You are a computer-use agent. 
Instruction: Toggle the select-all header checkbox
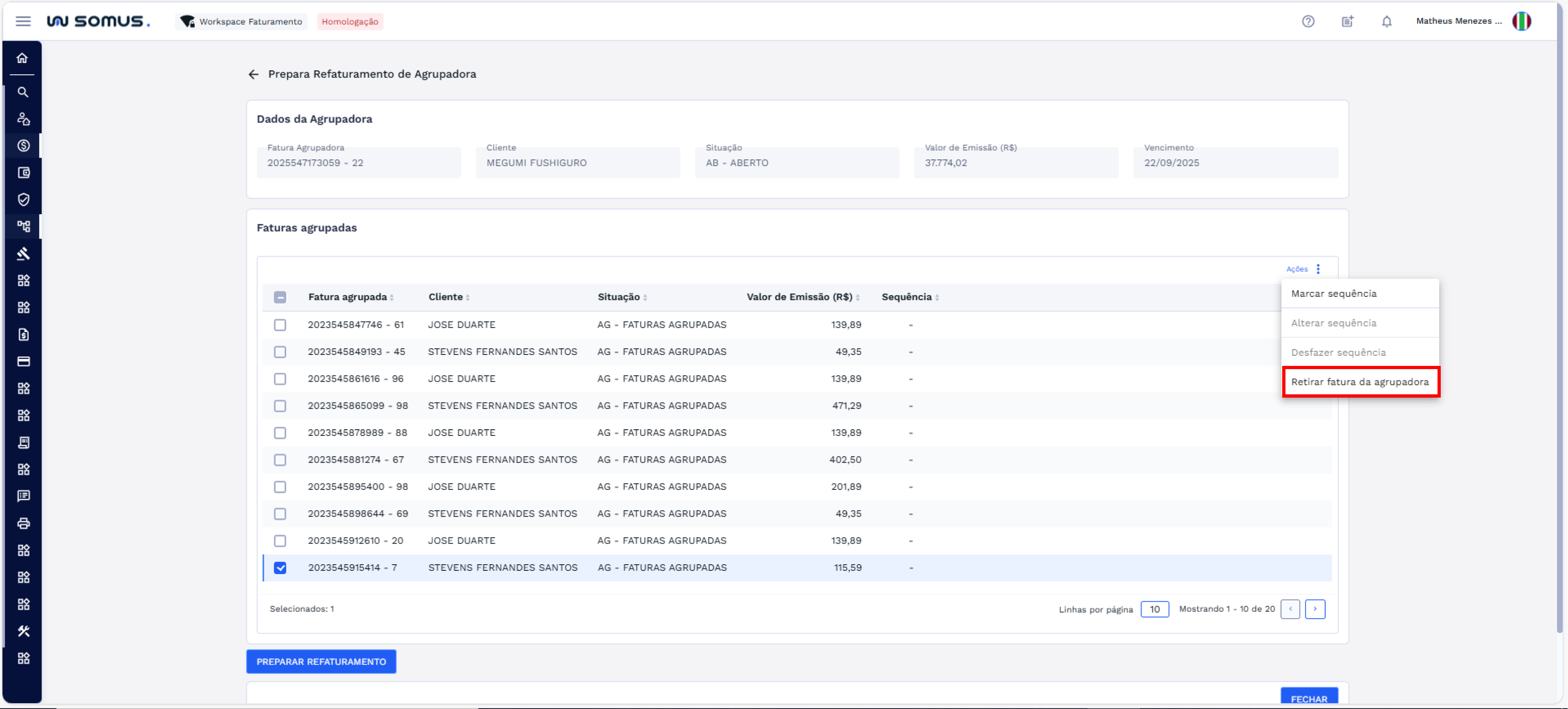tap(280, 298)
